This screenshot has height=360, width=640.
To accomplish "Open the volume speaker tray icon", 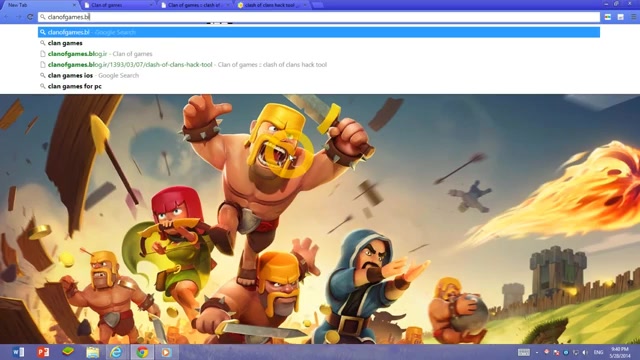I will (585, 352).
